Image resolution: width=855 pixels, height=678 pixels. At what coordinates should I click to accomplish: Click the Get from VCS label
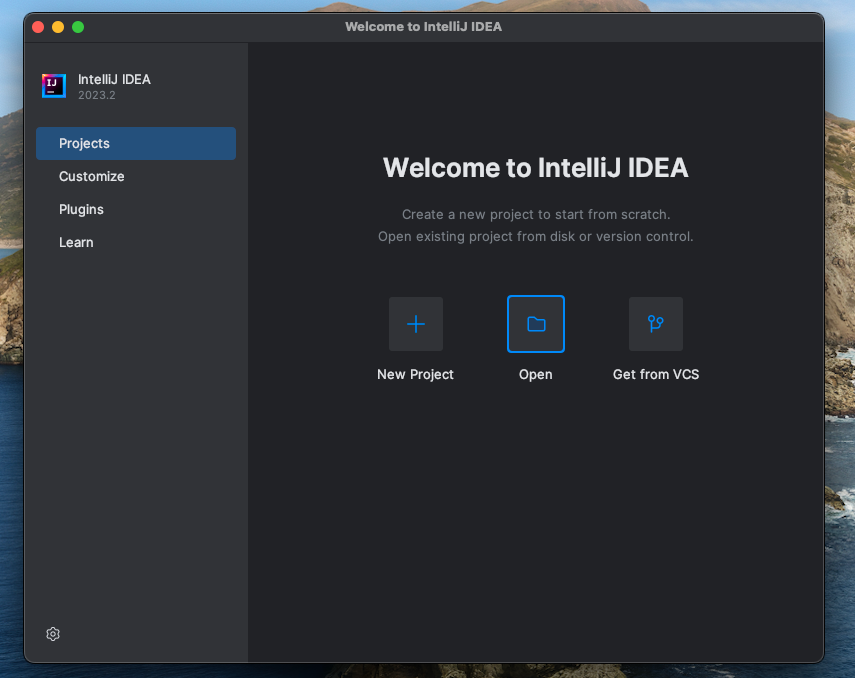[656, 374]
